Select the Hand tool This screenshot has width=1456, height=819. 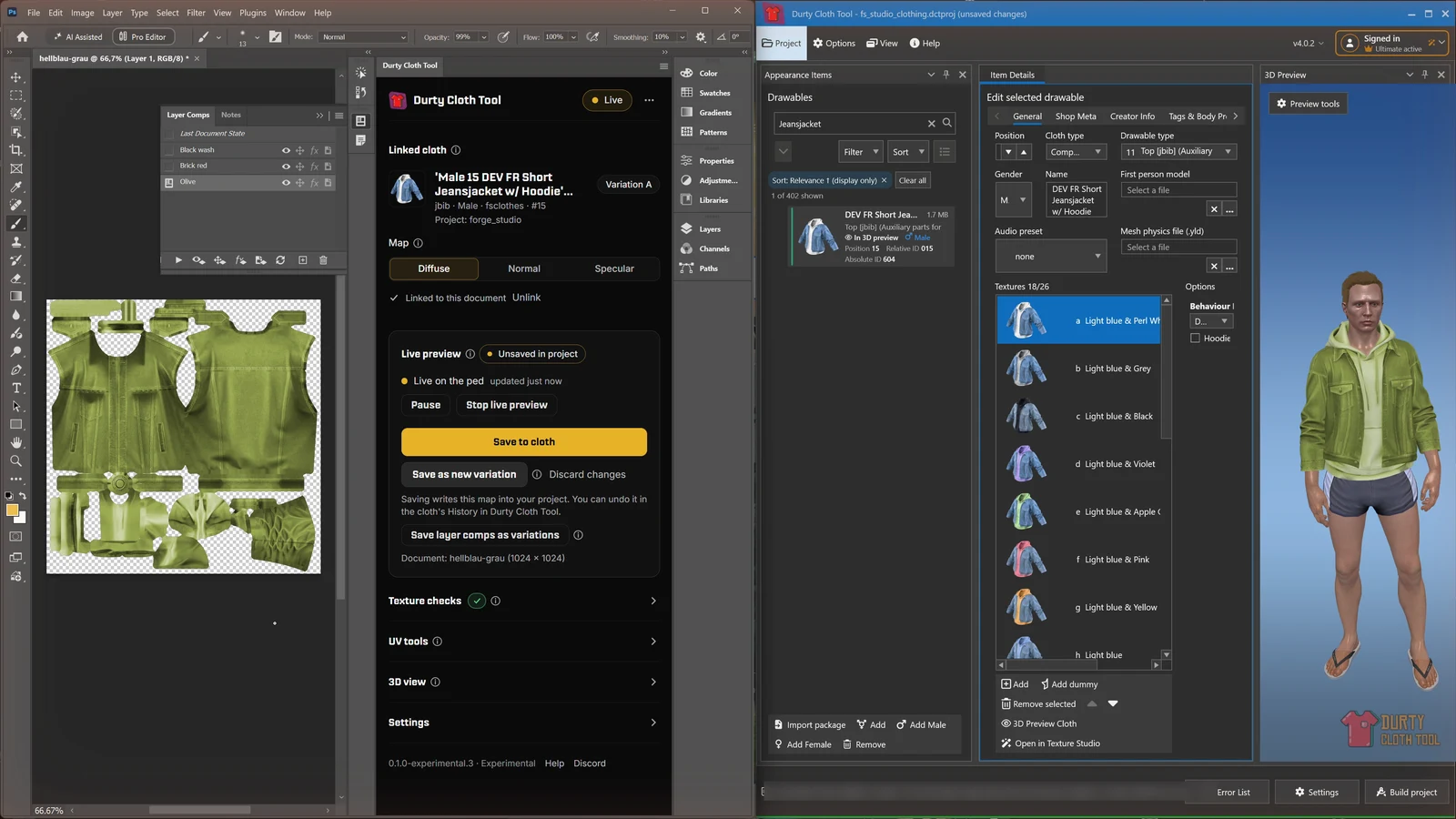tap(15, 443)
